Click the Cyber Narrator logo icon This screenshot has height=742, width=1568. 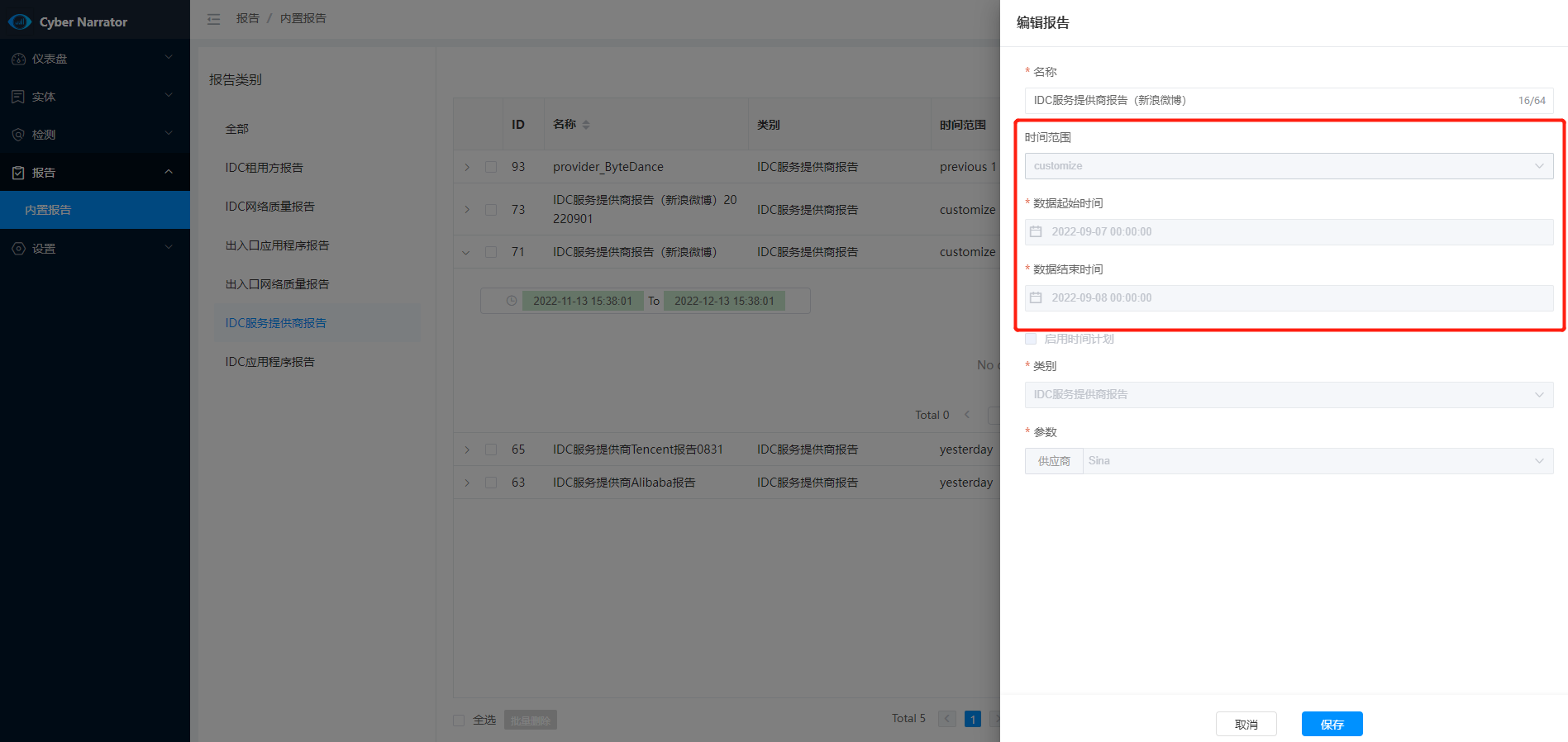click(x=20, y=21)
